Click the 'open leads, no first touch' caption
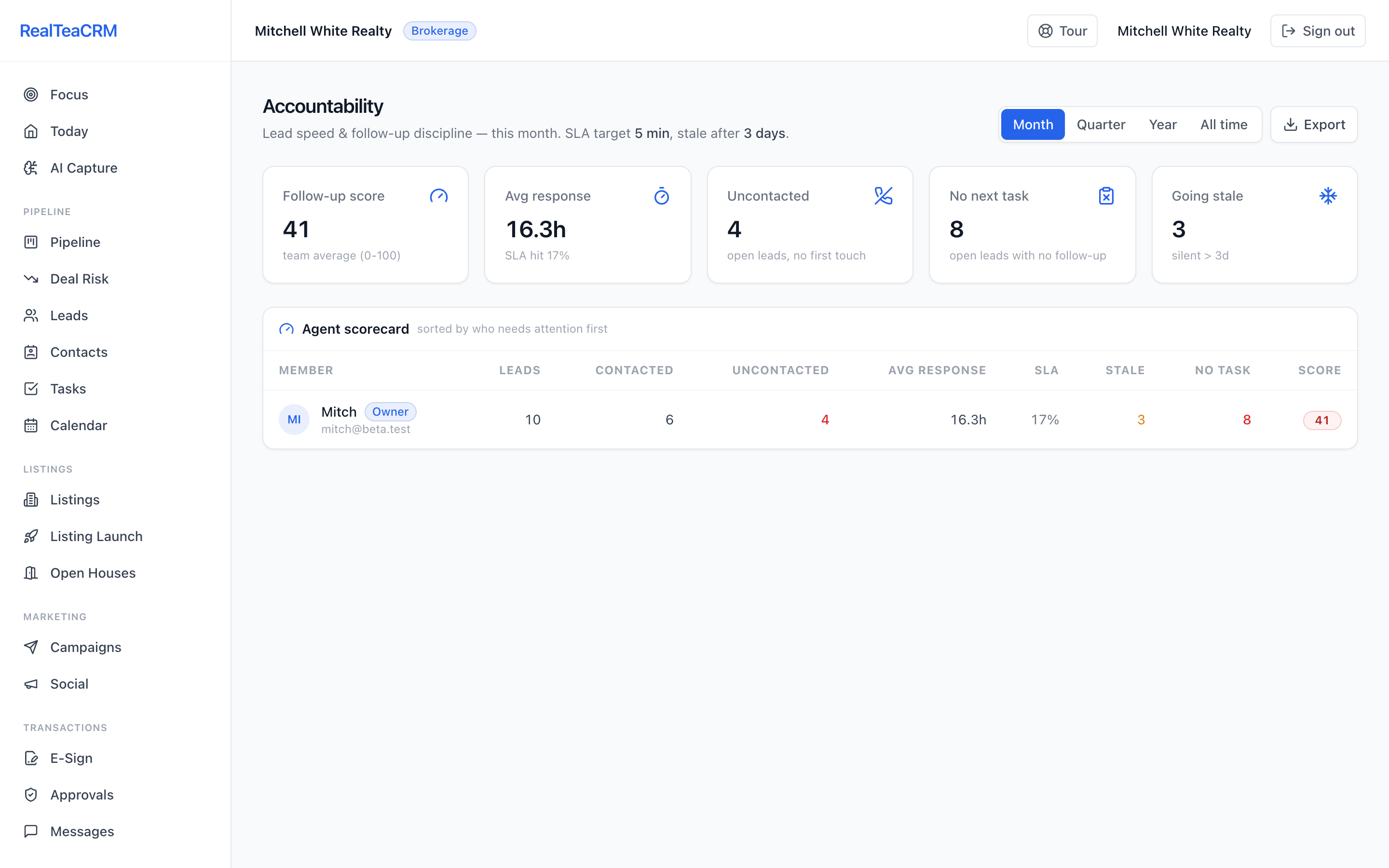This screenshot has width=1389, height=868. pos(796,256)
